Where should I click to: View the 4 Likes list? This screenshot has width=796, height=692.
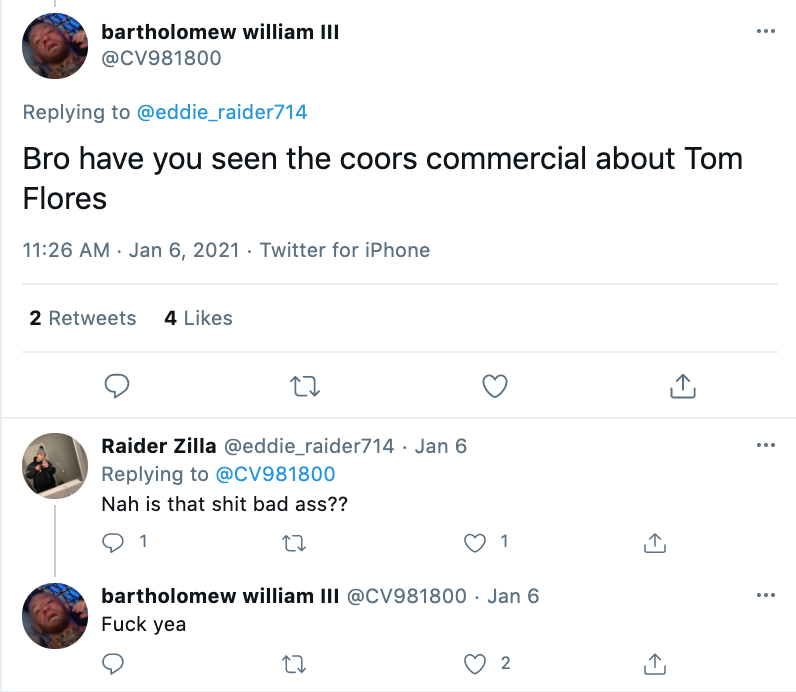(198, 318)
